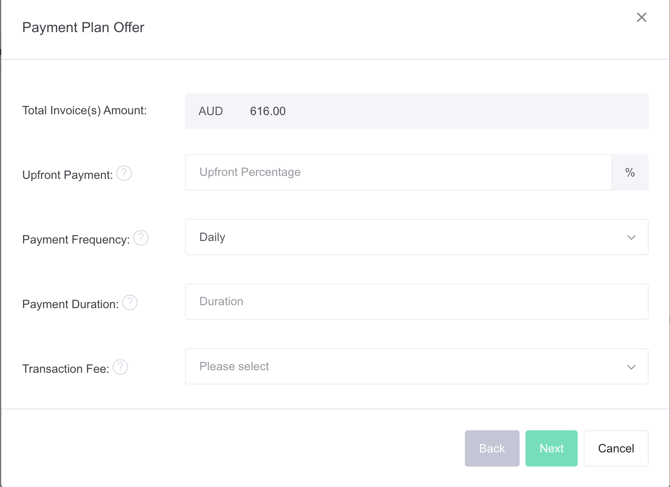
Task: Click the 'Payment Duration' field label
Action: click(x=70, y=304)
